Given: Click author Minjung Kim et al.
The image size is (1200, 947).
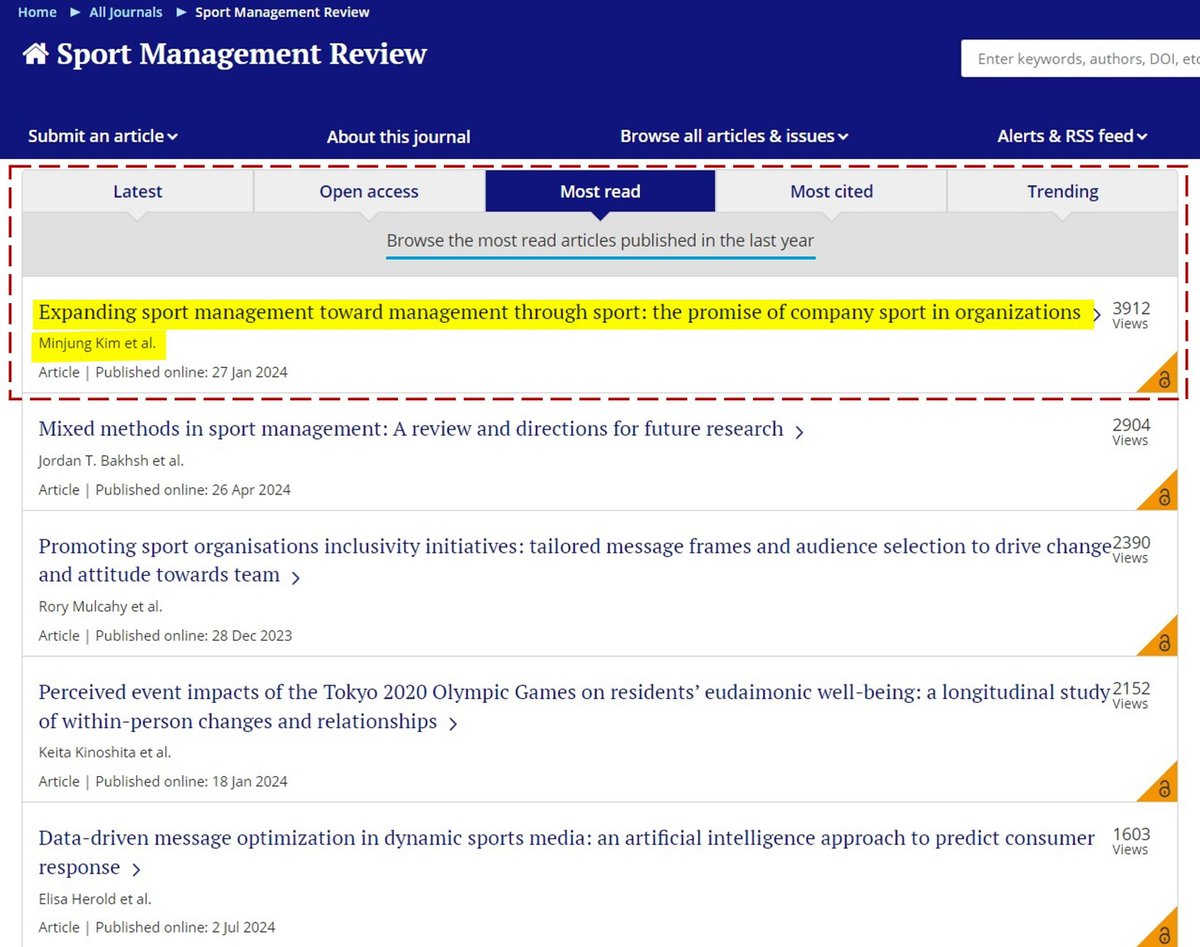Looking at the screenshot, I should click(x=97, y=344).
